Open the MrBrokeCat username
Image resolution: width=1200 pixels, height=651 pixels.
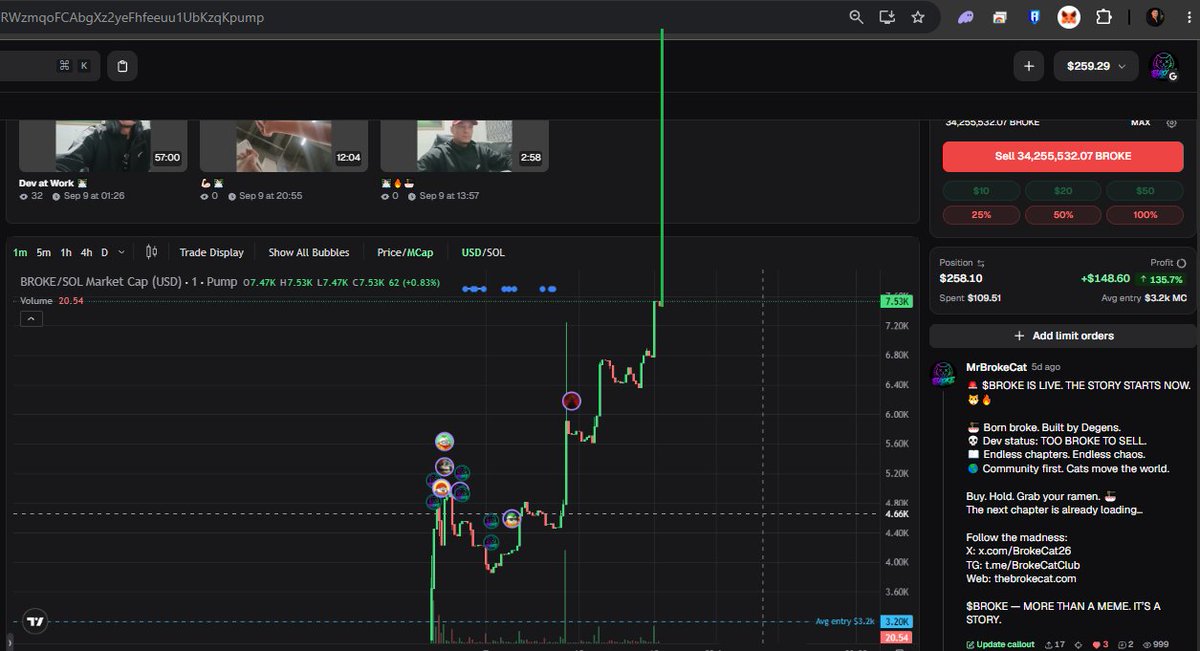click(x=996, y=367)
